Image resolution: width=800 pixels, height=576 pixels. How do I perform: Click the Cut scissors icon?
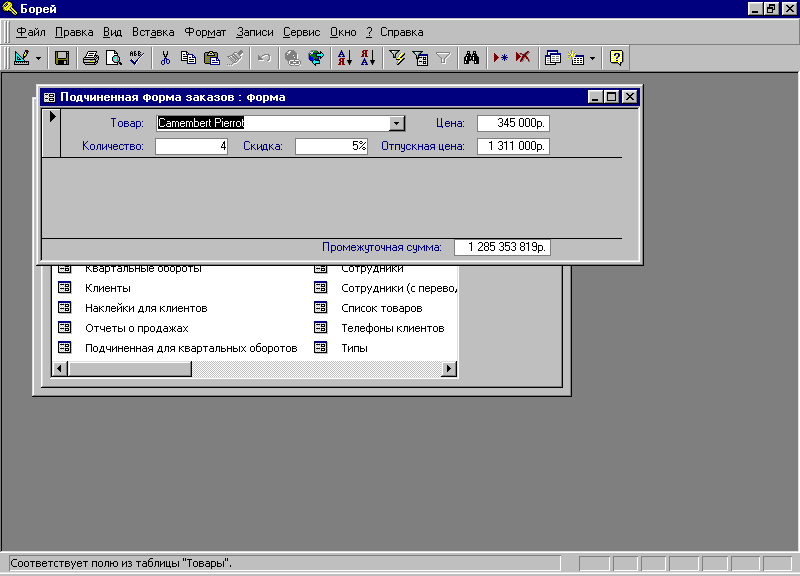[165, 58]
